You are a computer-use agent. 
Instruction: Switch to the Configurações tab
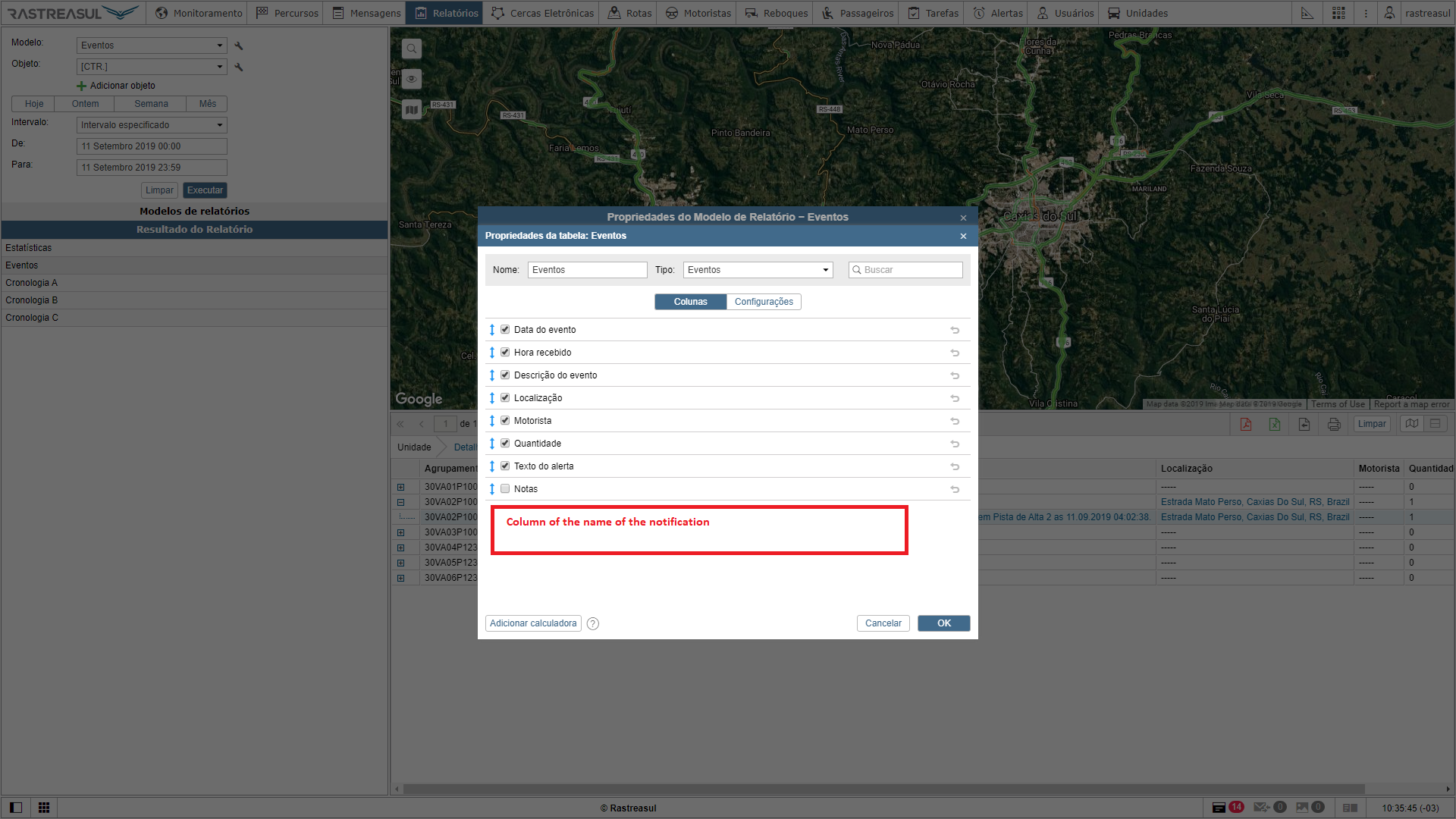(x=764, y=302)
